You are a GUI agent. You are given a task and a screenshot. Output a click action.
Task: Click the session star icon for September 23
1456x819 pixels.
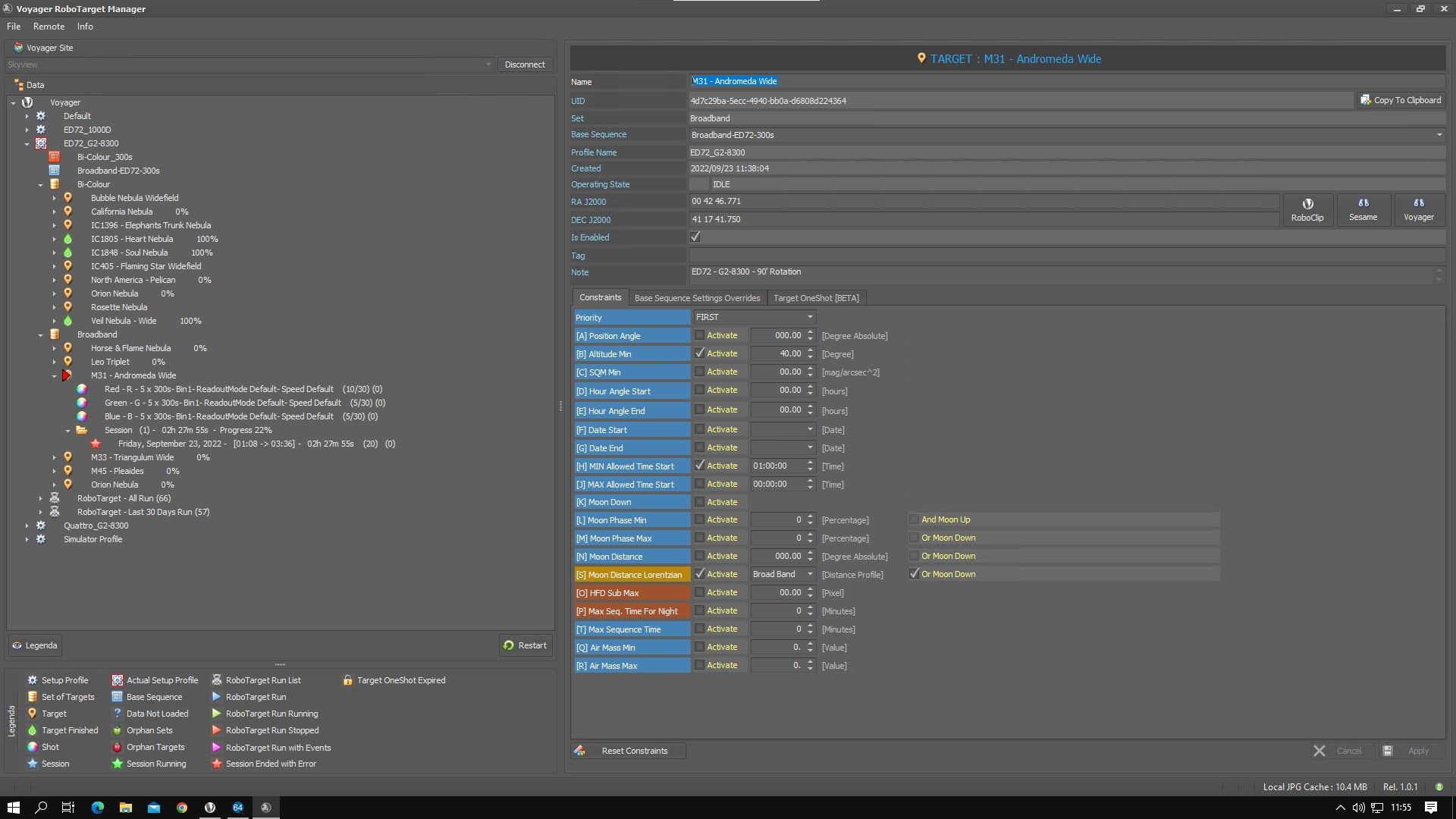coord(95,444)
